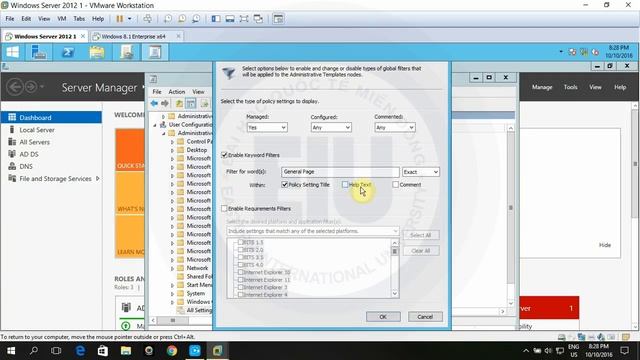Click VMware take snapshot icon
This screenshot has height=360, width=640.
pos(168,19)
